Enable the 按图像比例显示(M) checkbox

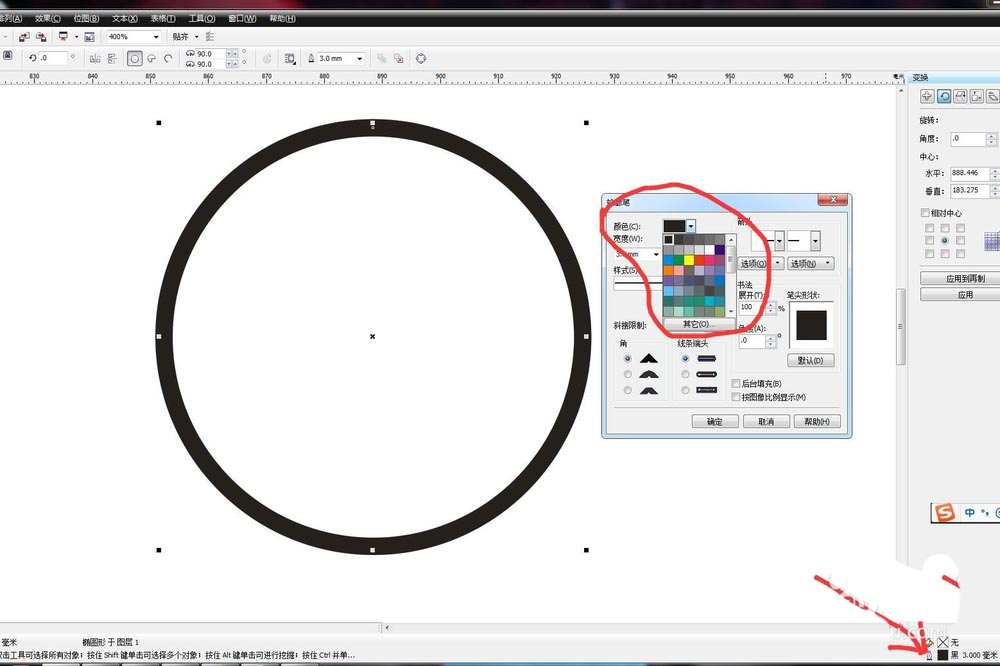coord(735,397)
